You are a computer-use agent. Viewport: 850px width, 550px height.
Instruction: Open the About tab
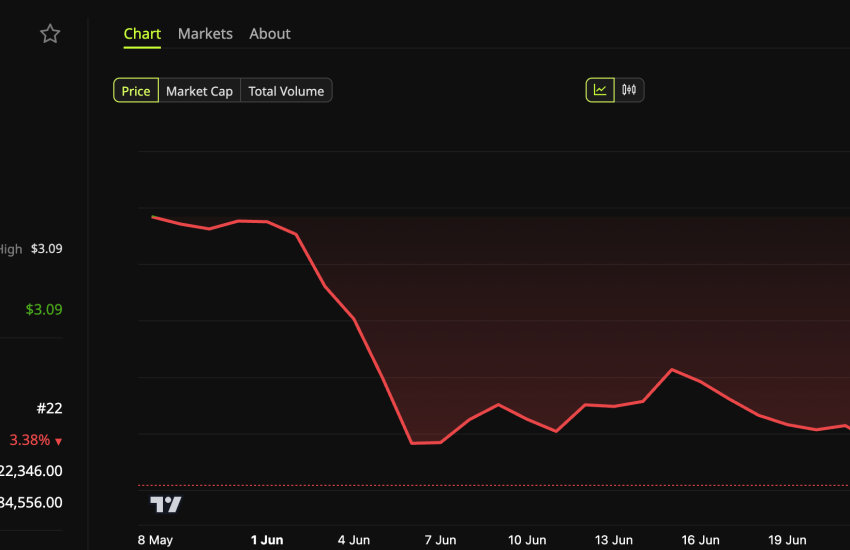tap(269, 34)
